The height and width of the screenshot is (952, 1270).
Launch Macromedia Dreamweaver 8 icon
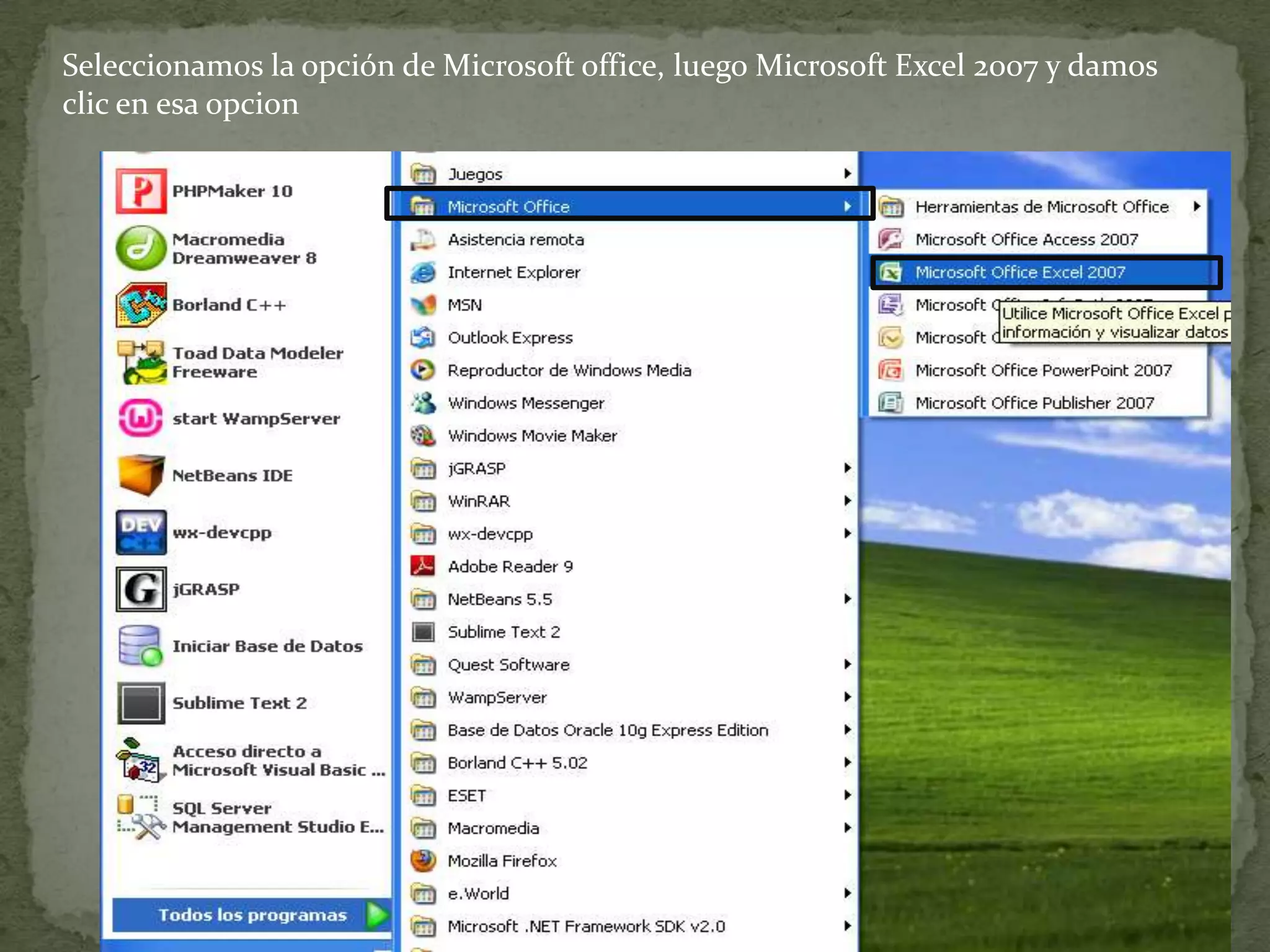[x=141, y=248]
